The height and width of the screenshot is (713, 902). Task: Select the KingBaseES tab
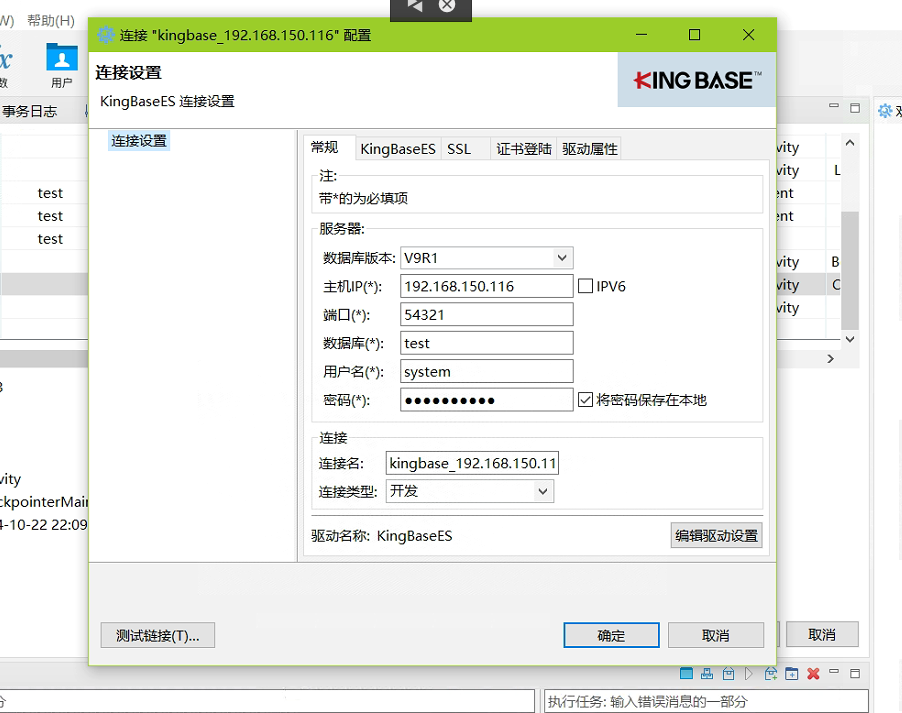point(398,149)
